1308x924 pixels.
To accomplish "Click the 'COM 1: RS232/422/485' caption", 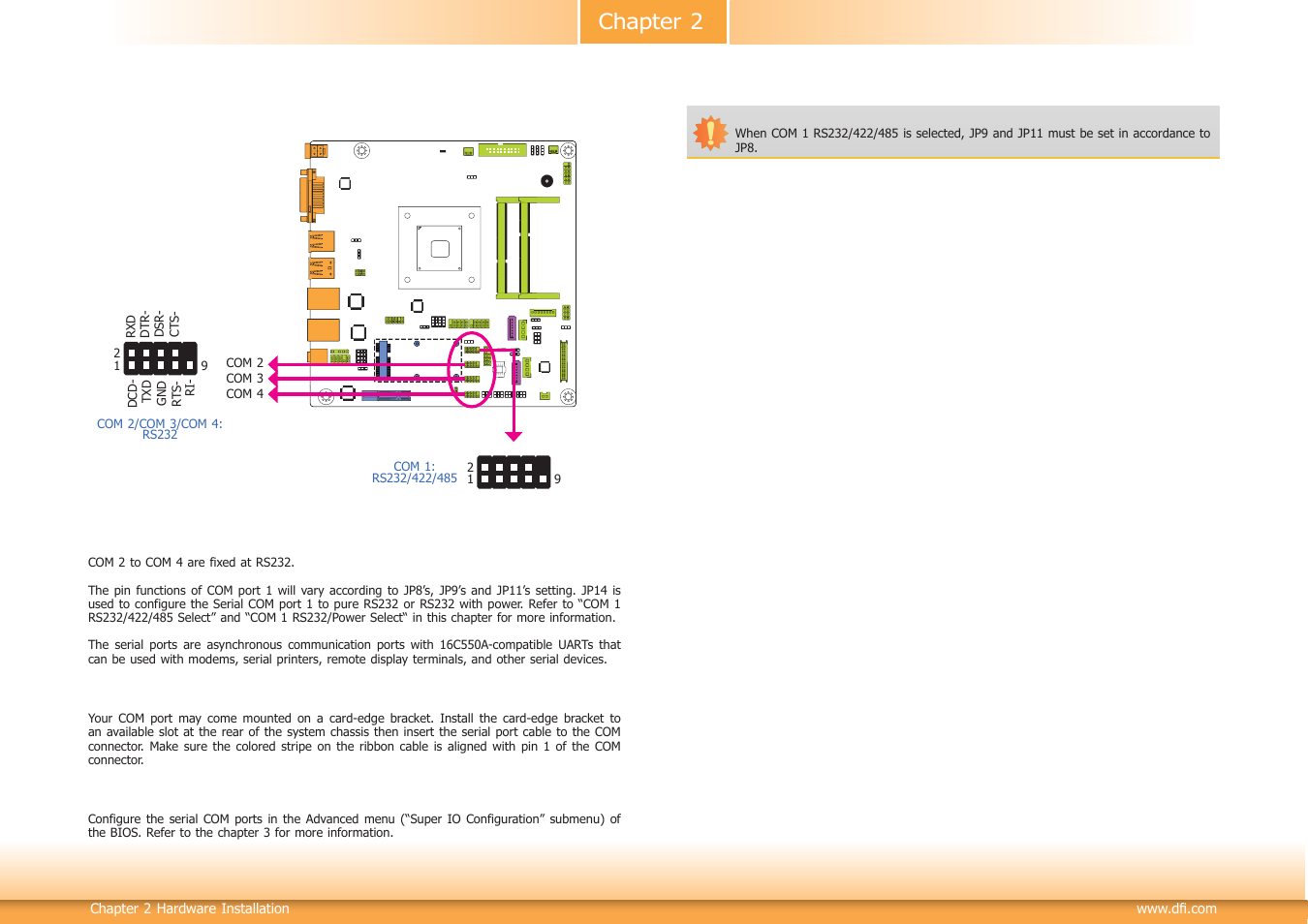I will point(415,473).
